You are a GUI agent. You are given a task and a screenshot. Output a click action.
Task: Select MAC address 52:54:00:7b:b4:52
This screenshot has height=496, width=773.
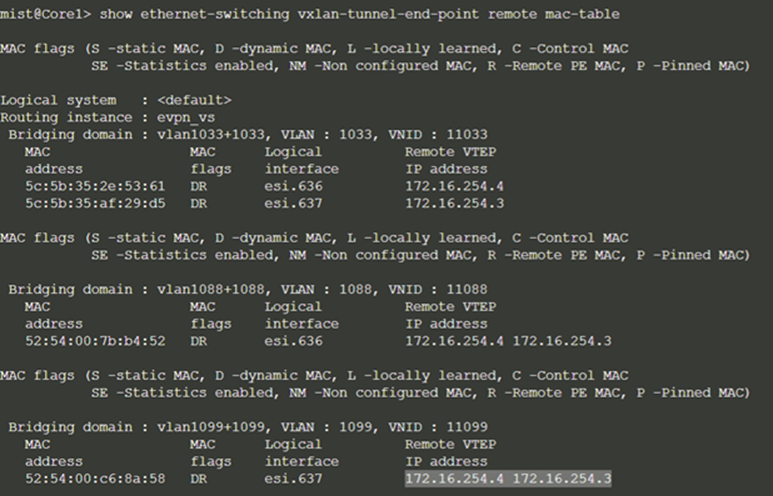pyautogui.click(x=95, y=341)
